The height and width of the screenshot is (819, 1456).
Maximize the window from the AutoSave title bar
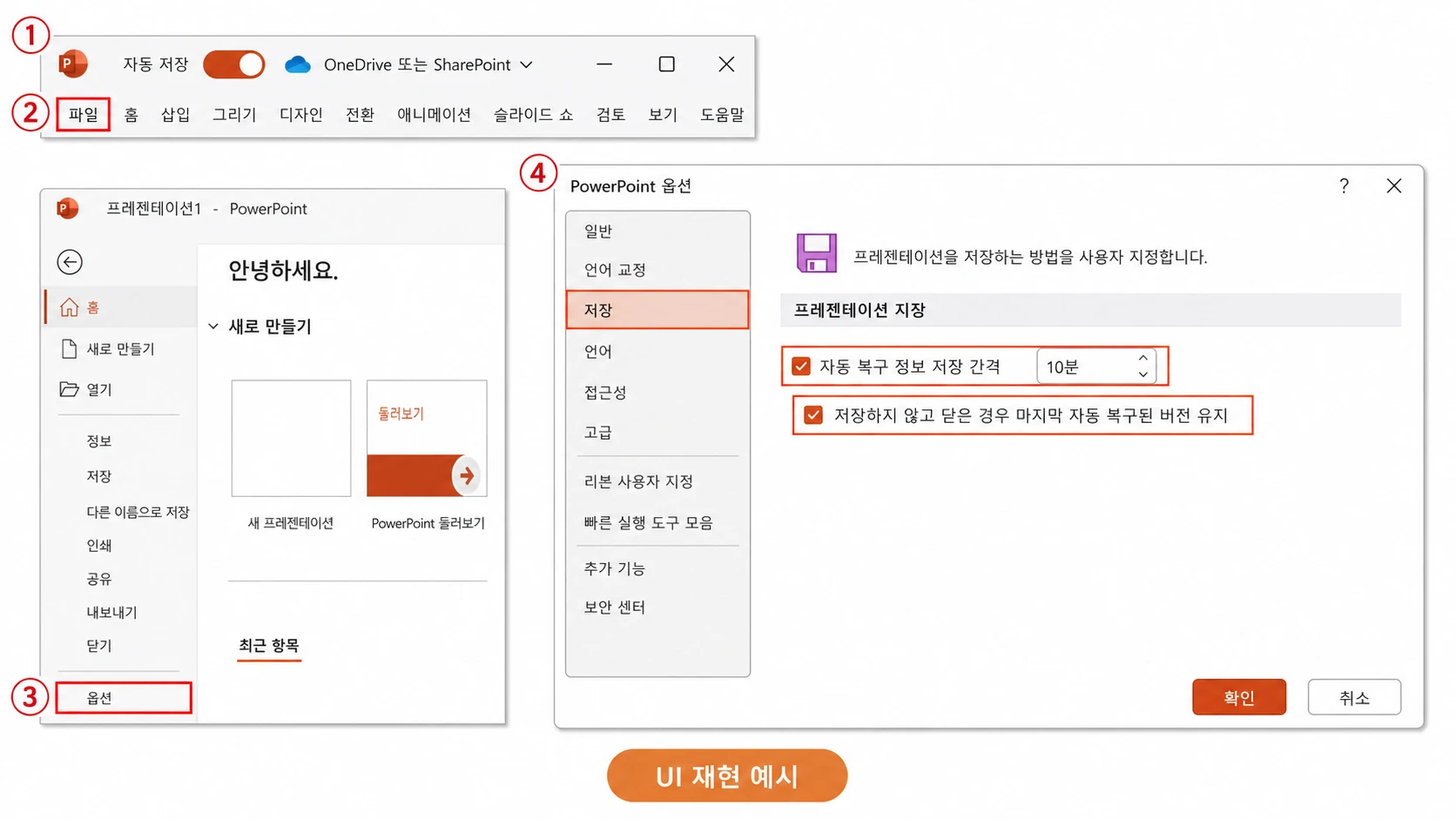tap(666, 64)
